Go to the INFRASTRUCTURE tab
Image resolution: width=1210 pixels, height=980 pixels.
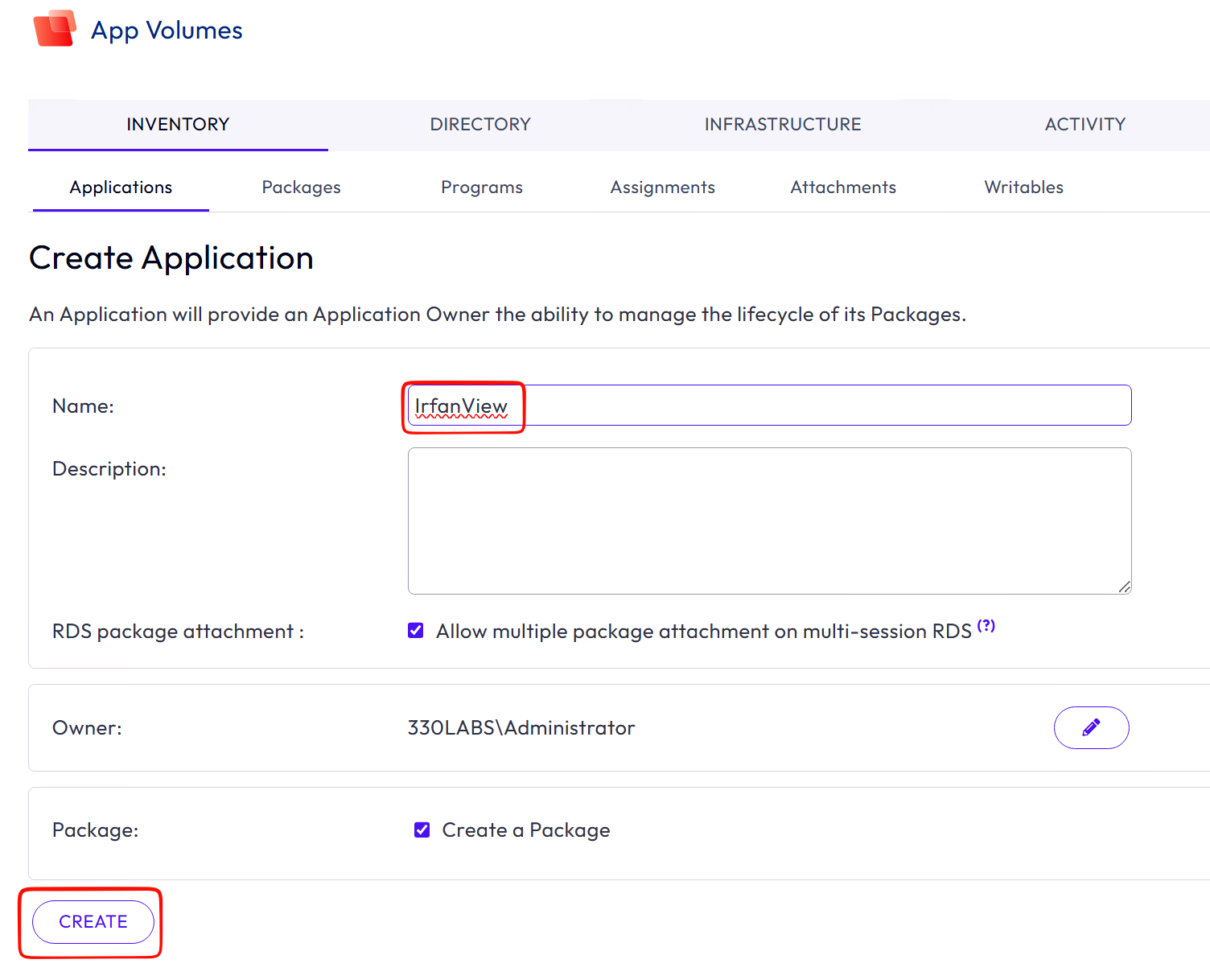tap(783, 125)
